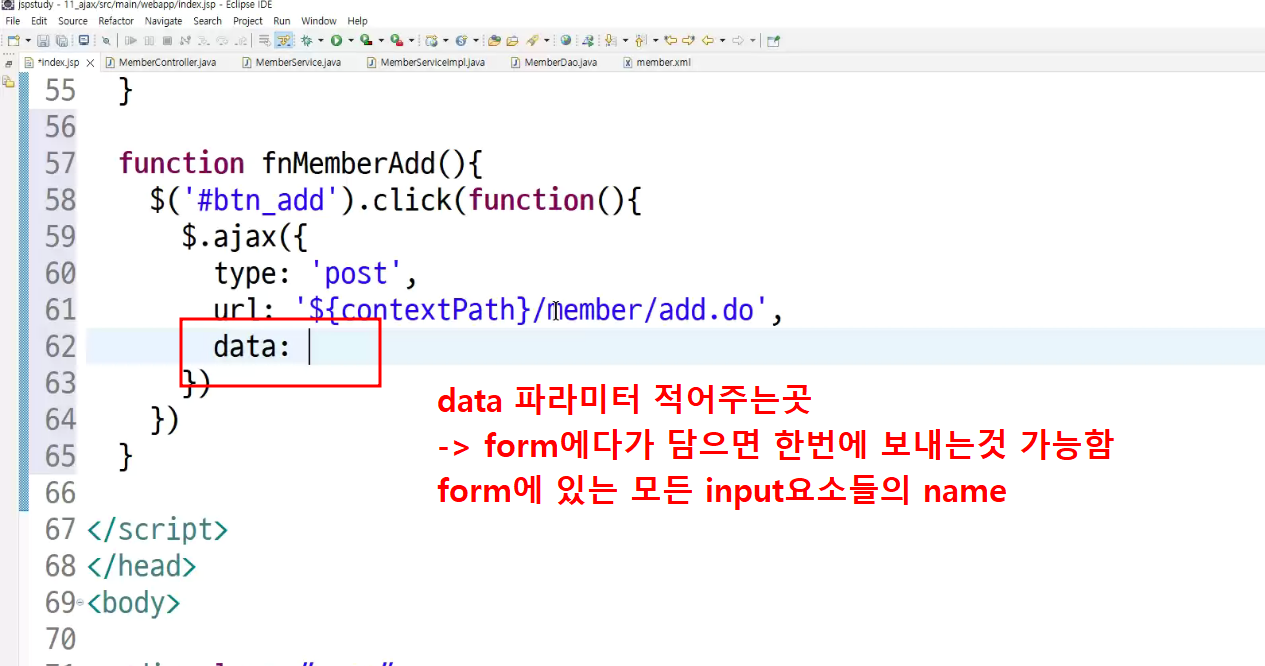The height and width of the screenshot is (666, 1265).
Task: Click the Open Task folder icon
Action: [512, 41]
